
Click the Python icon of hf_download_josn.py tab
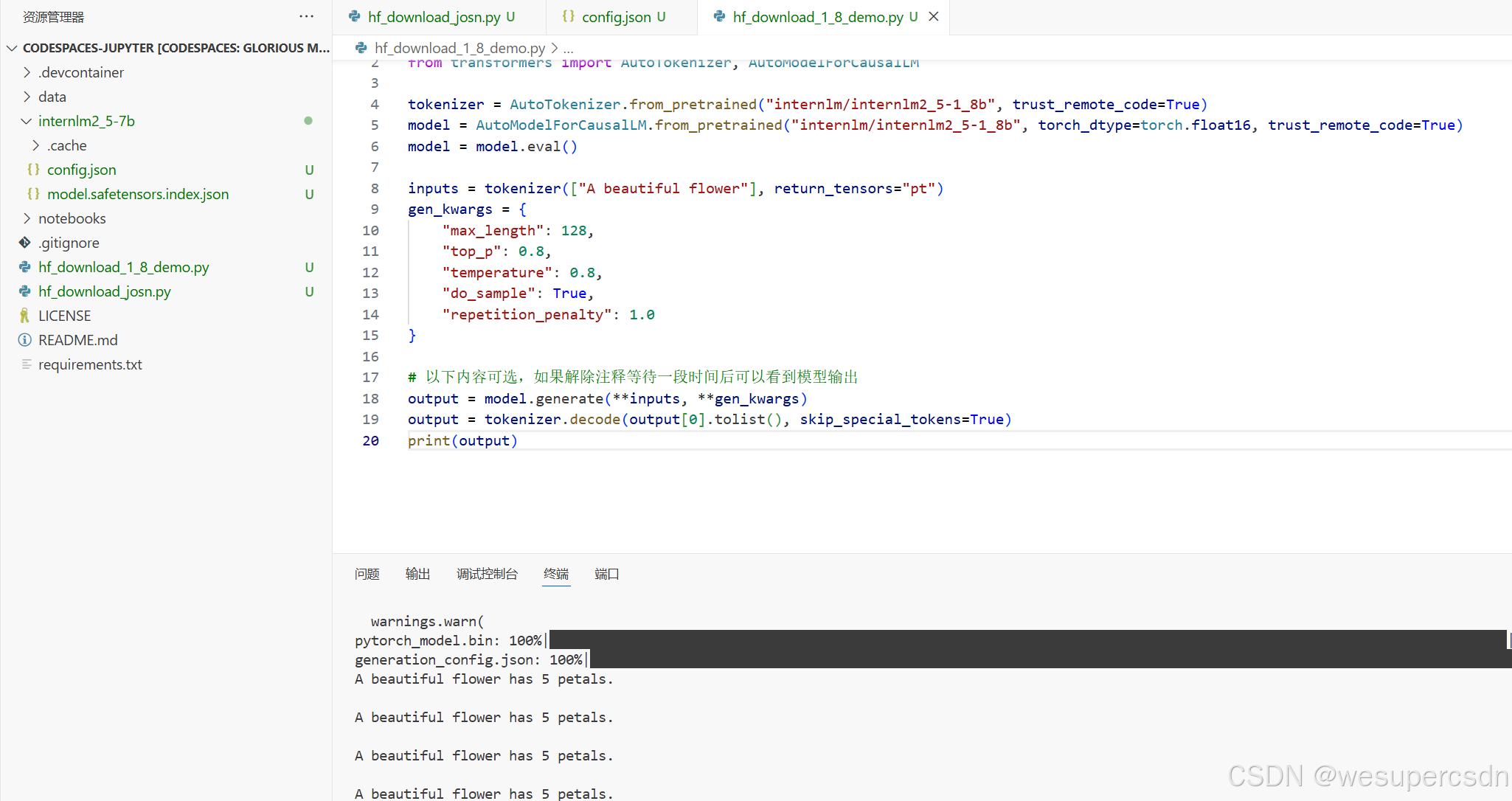355,16
